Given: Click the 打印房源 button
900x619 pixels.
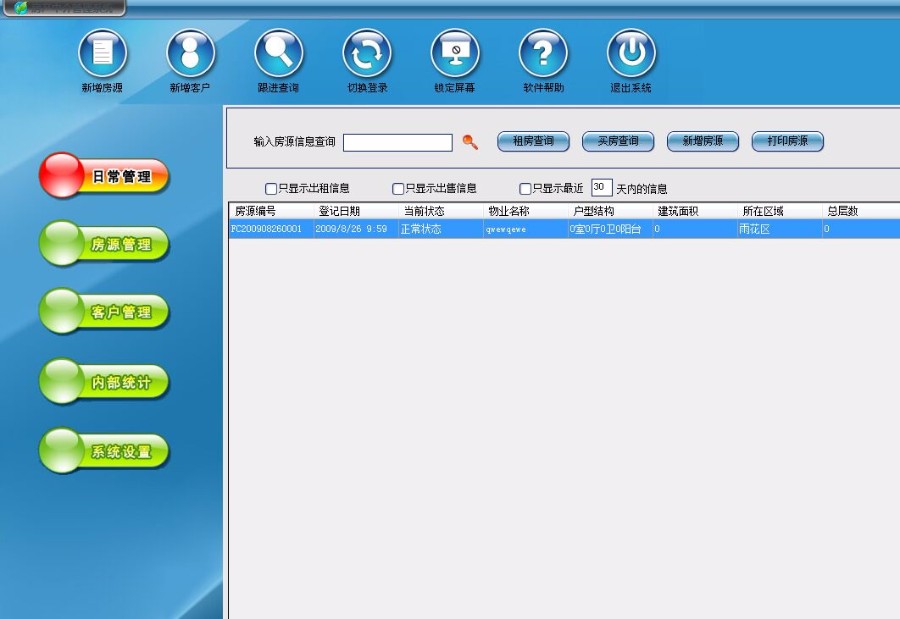Looking at the screenshot, I should (x=787, y=141).
